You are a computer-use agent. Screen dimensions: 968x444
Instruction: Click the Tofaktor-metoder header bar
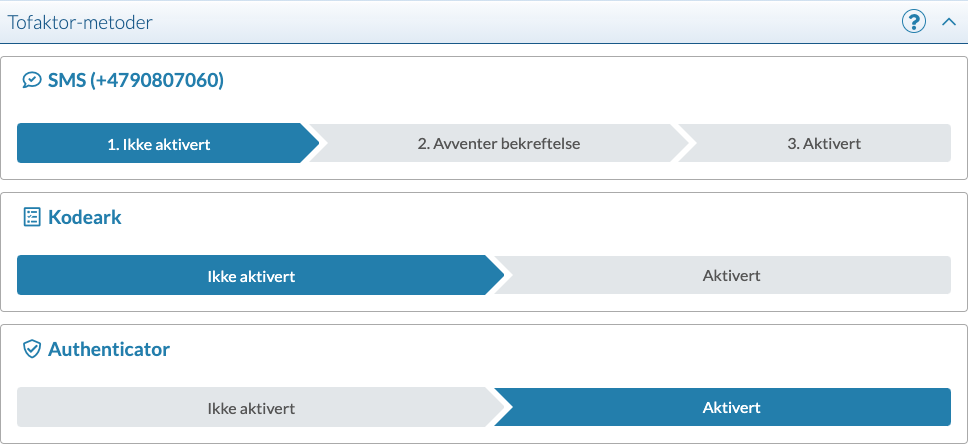[x=500, y=22]
